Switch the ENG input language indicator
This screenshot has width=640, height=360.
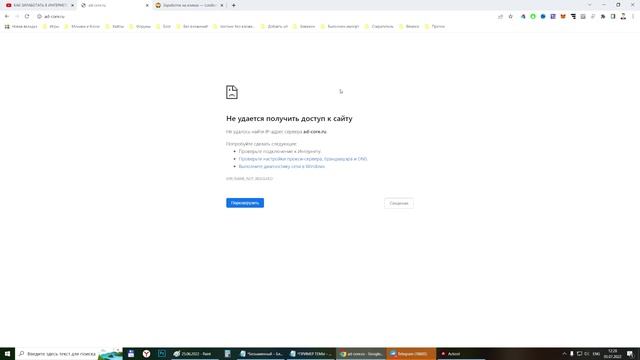[x=596, y=353]
